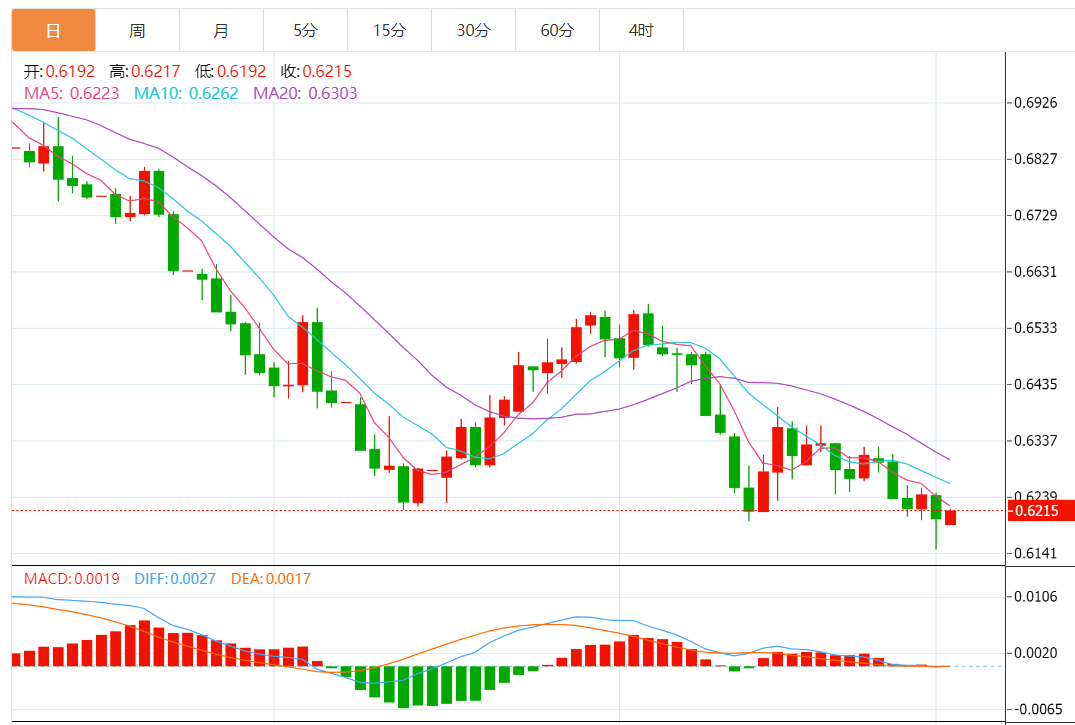The width and height of the screenshot is (1075, 725).
Task: Click the 高:0.6217 high price value
Action: coord(145,71)
